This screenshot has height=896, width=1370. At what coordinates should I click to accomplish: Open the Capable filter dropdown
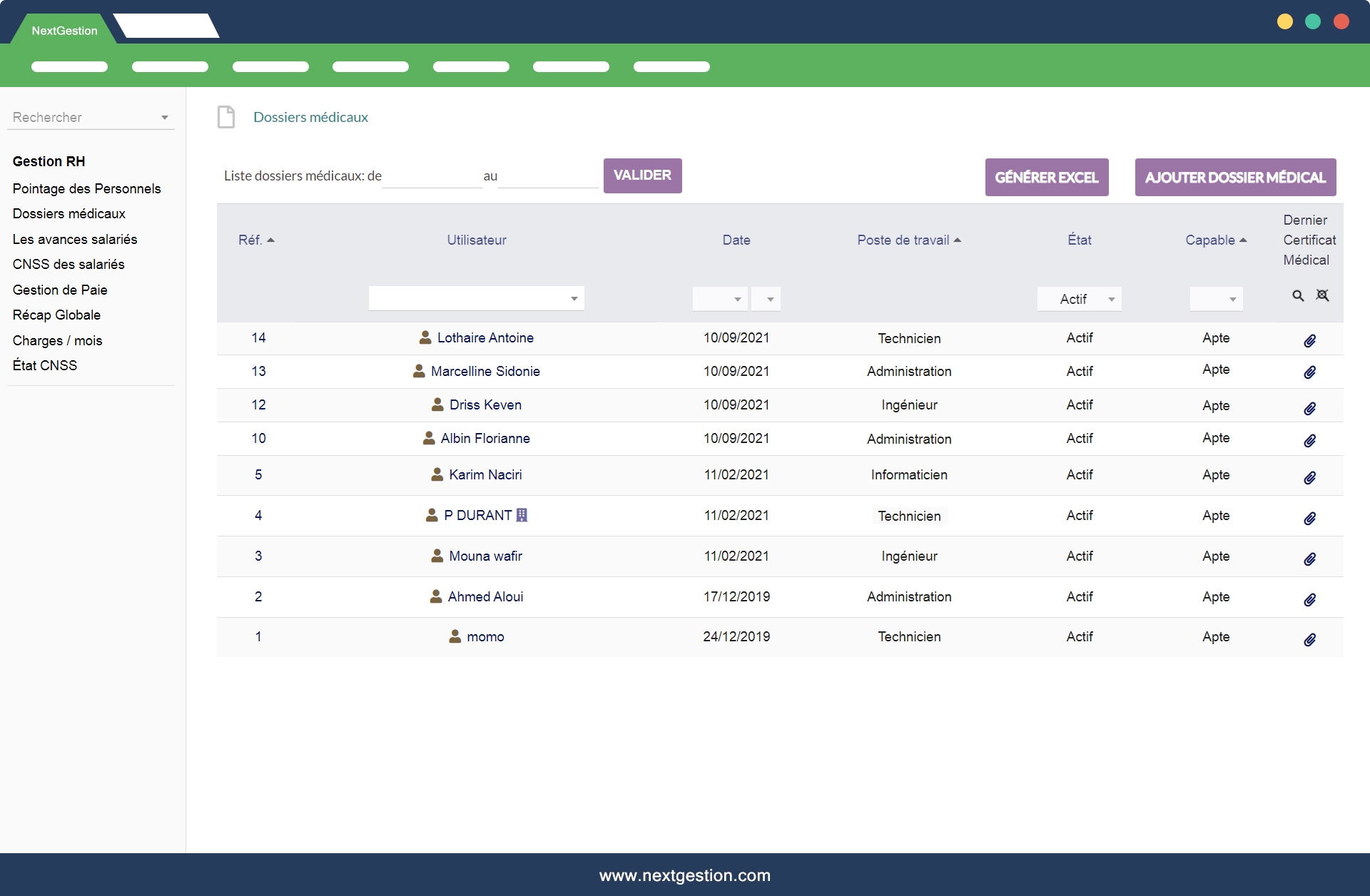click(1216, 299)
